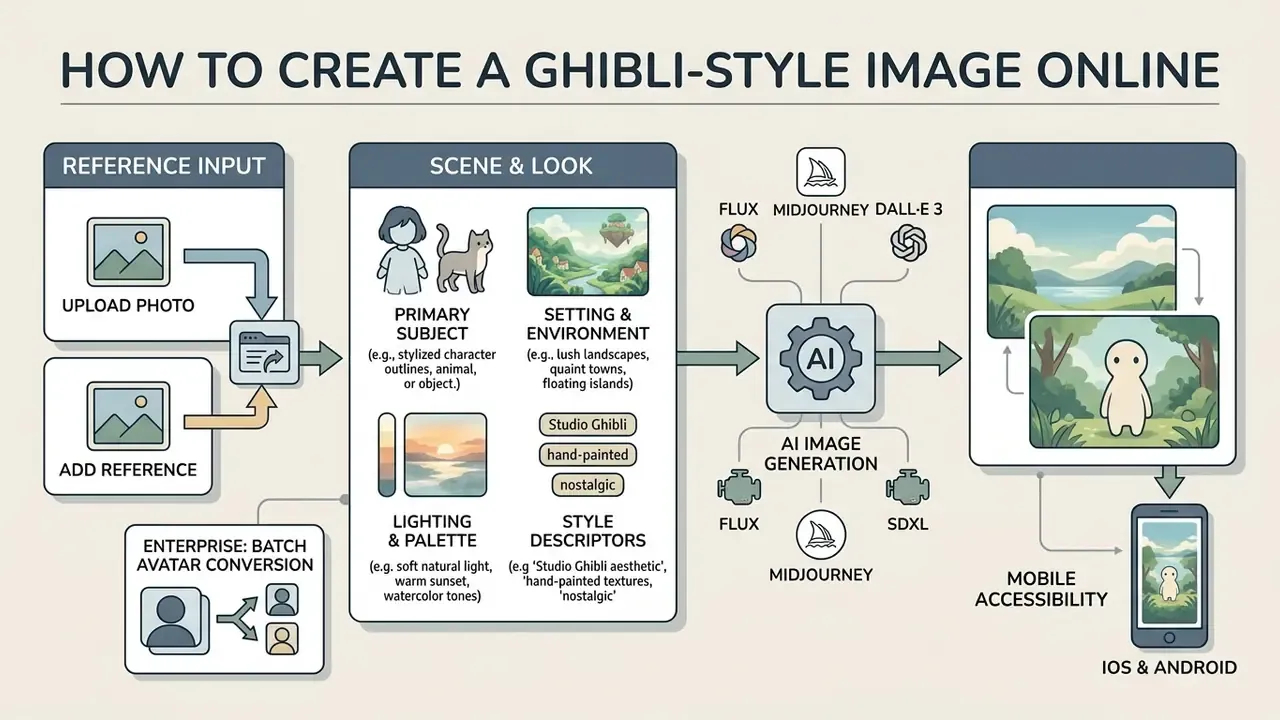
Task: Select the 'nostalgic' style tag
Action: pos(587,485)
